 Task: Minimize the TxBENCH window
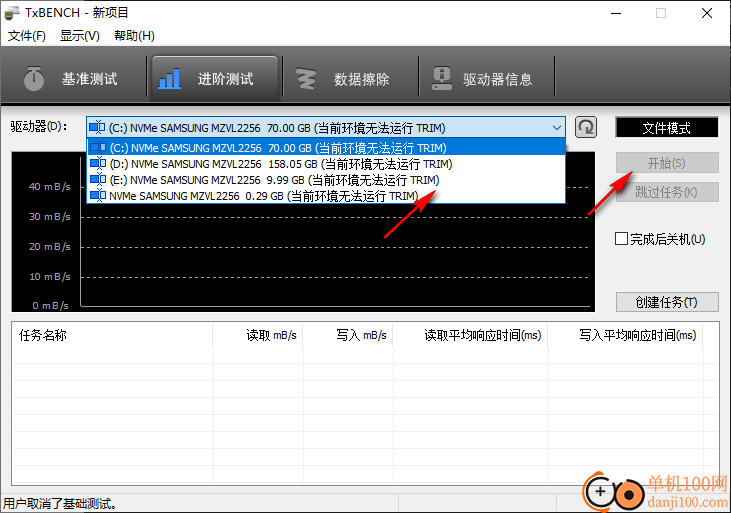coord(616,13)
